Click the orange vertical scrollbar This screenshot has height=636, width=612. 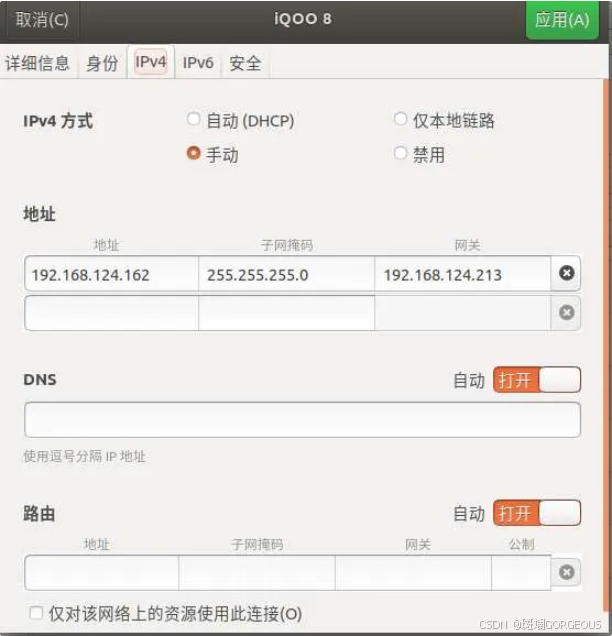pyautogui.click(x=607, y=346)
